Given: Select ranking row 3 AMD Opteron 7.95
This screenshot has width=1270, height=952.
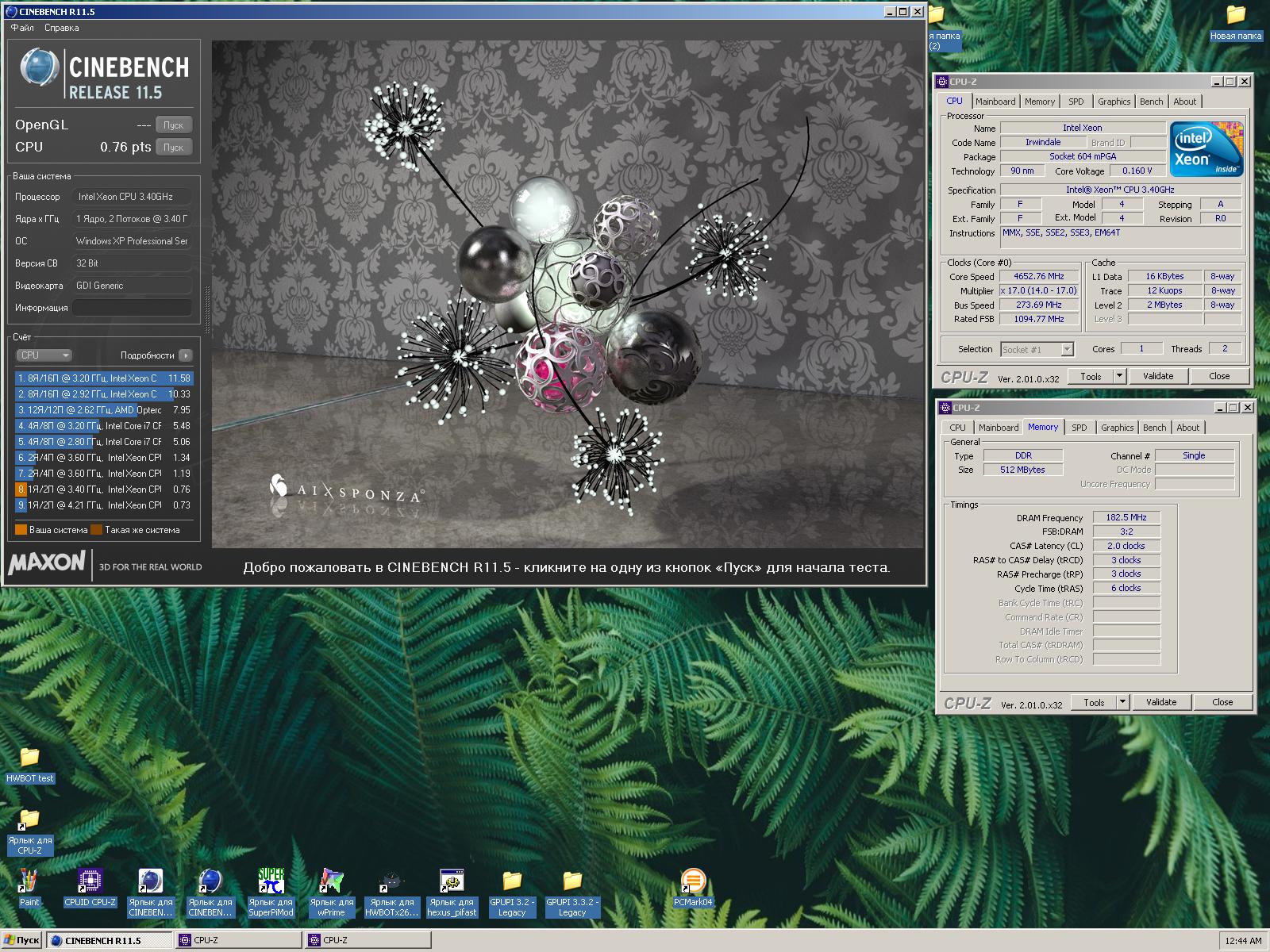Looking at the screenshot, I should (104, 410).
